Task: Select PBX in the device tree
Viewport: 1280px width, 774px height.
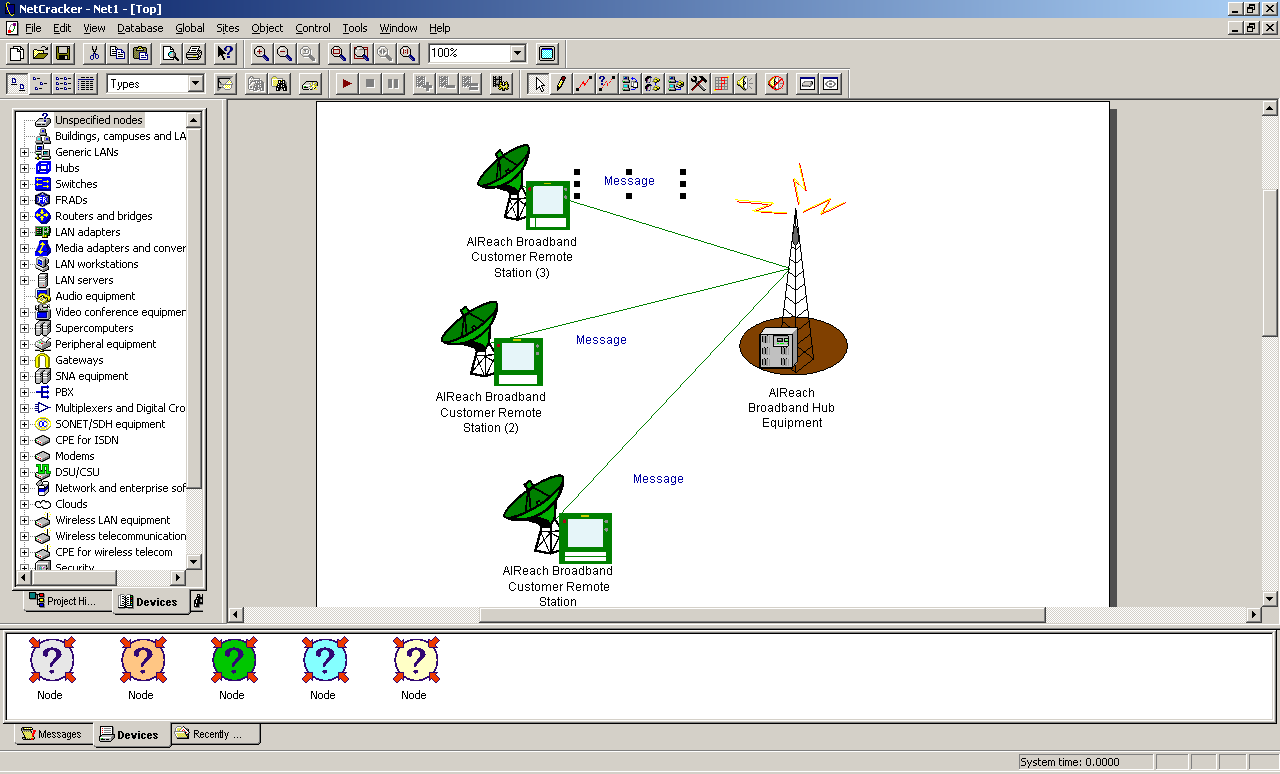Action: (x=64, y=392)
